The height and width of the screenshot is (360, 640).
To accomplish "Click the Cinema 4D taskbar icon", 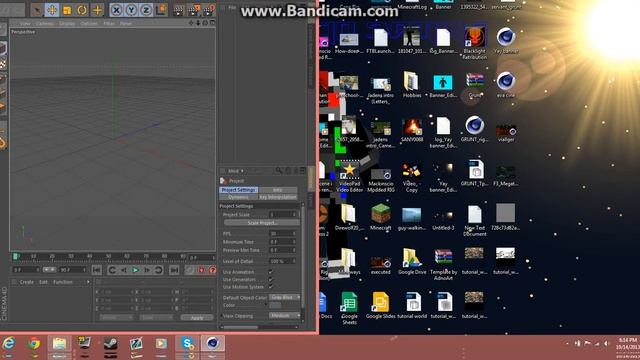I will point(212,344).
